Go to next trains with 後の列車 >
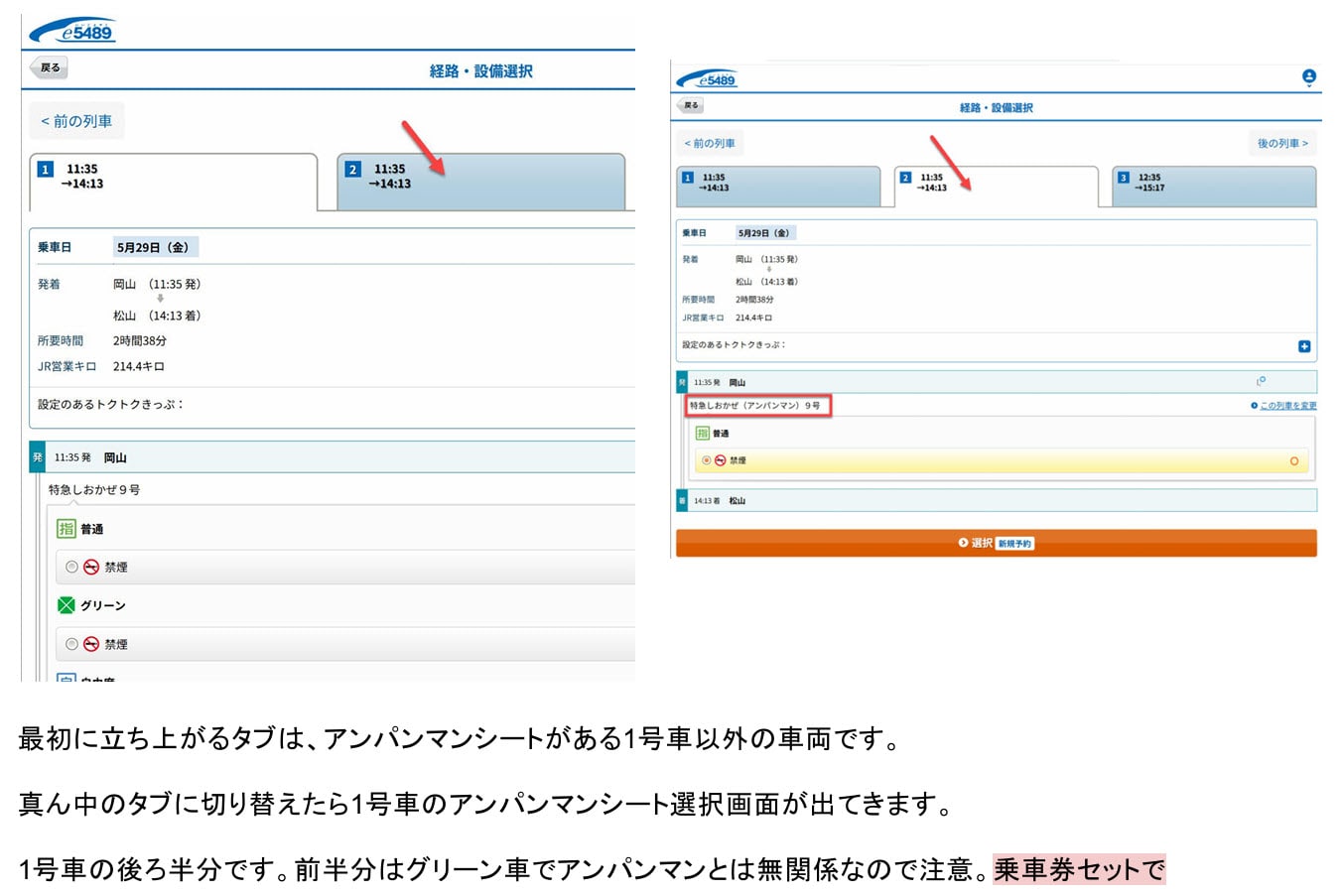Viewport: 1342px width, 896px height. click(1281, 144)
